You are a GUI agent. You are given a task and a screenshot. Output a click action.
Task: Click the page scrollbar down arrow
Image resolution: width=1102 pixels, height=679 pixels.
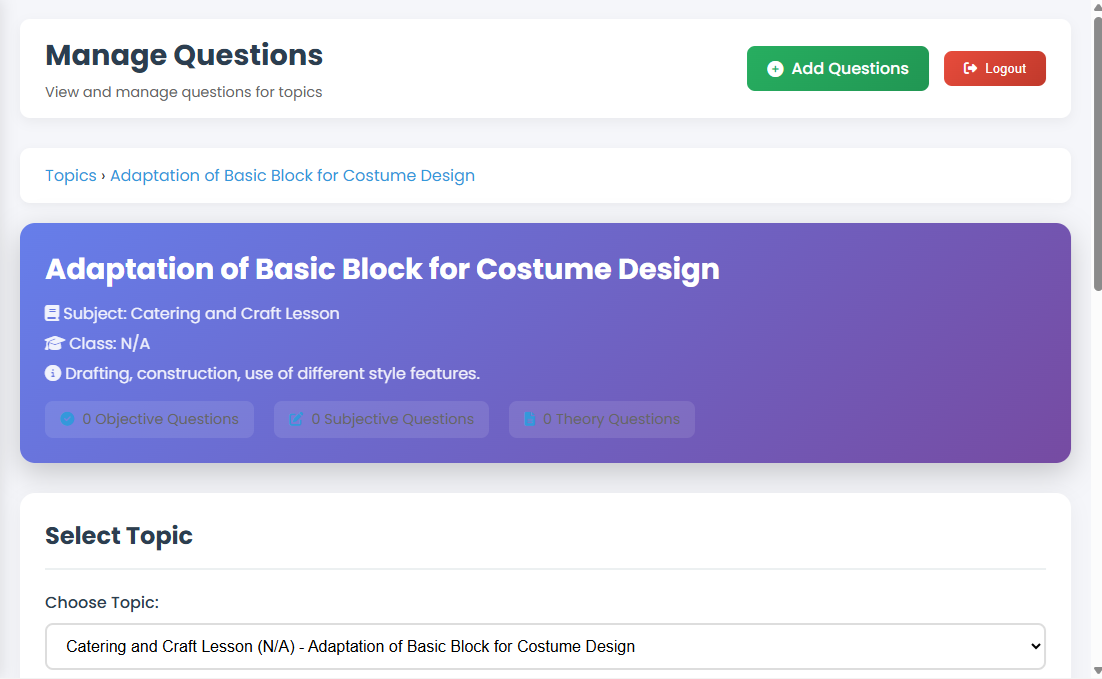coord(1096,670)
